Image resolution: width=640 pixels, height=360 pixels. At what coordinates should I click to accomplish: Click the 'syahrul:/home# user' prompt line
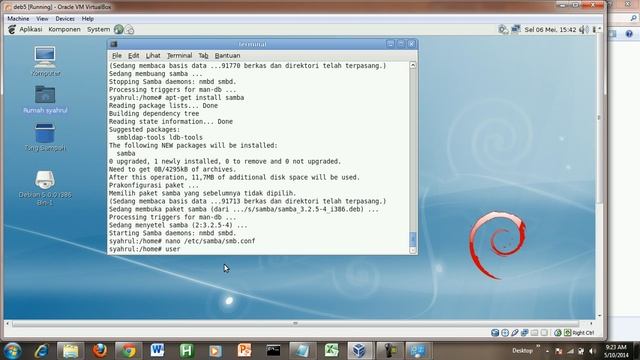tap(144, 249)
